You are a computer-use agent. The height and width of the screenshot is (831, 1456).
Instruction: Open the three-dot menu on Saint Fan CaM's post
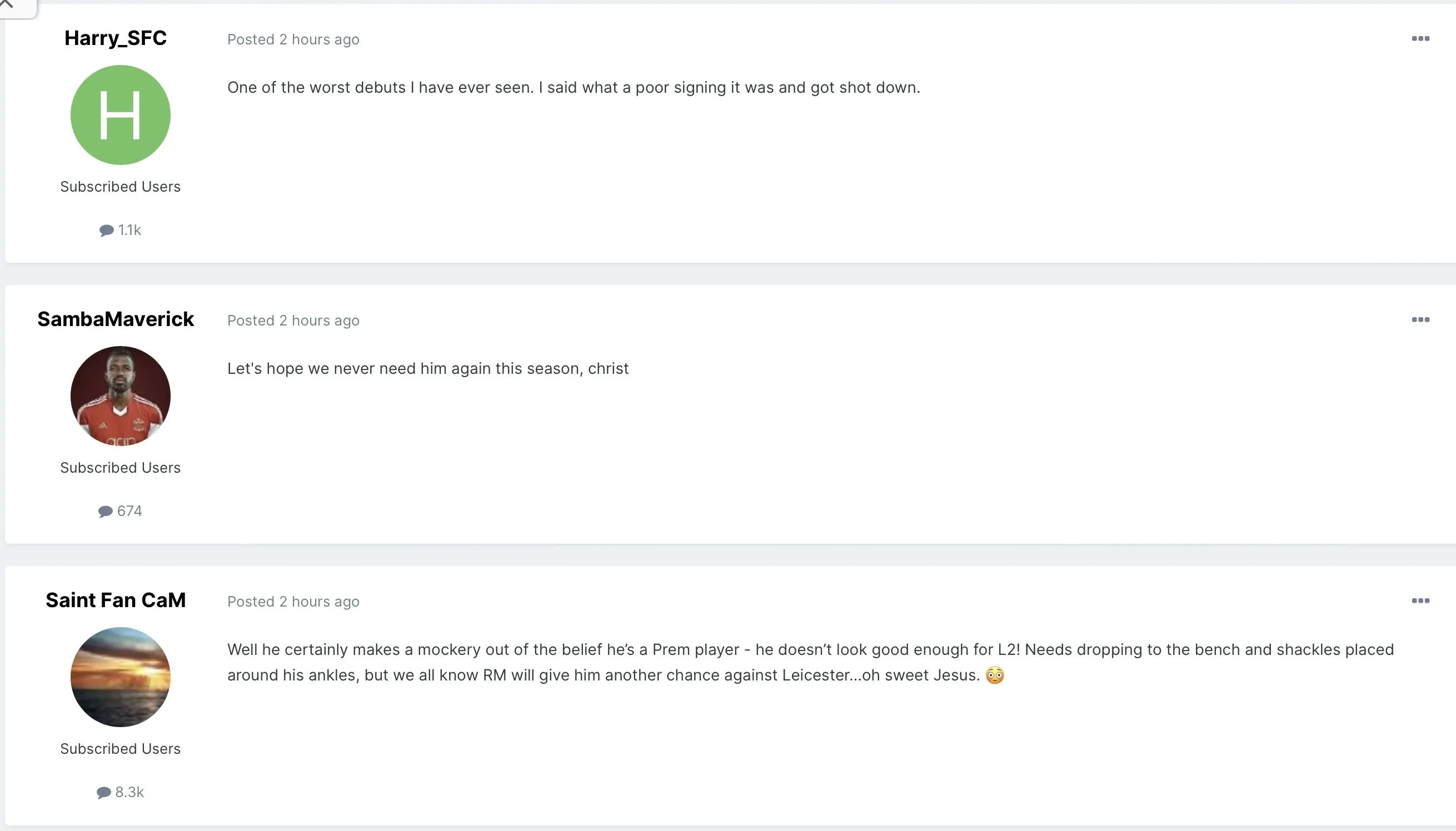click(1420, 600)
